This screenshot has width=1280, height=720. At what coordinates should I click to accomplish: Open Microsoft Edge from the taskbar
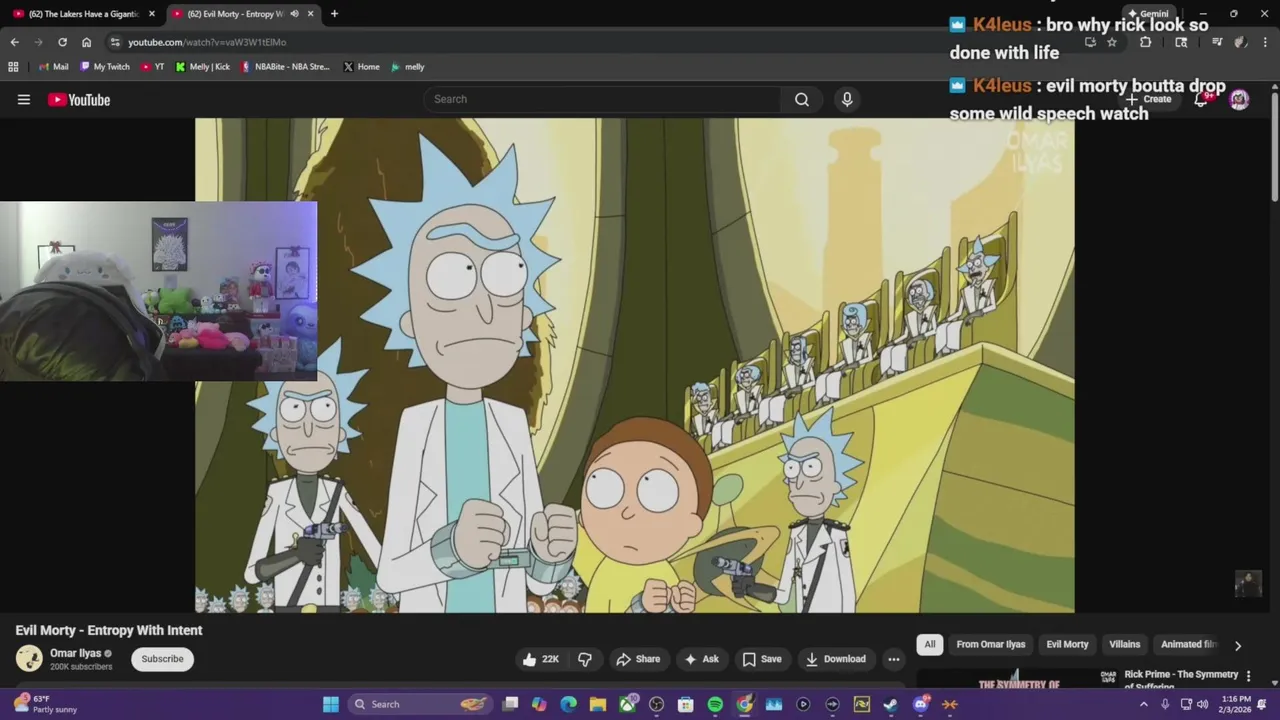(569, 704)
